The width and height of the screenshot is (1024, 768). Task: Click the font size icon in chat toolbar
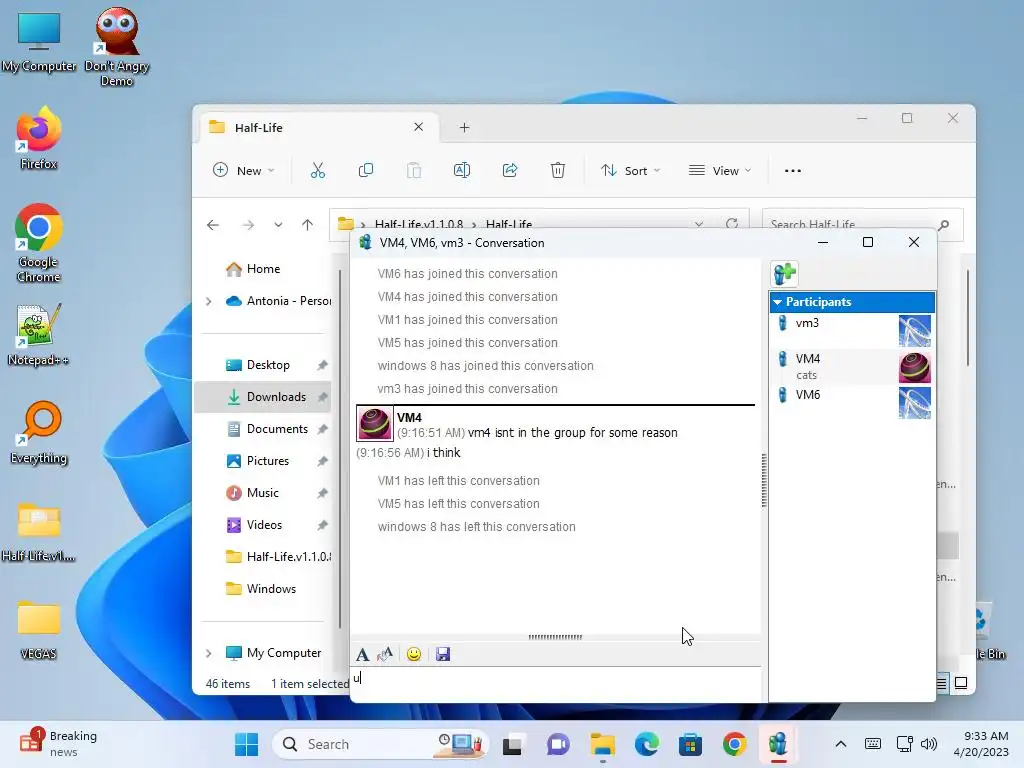point(385,654)
